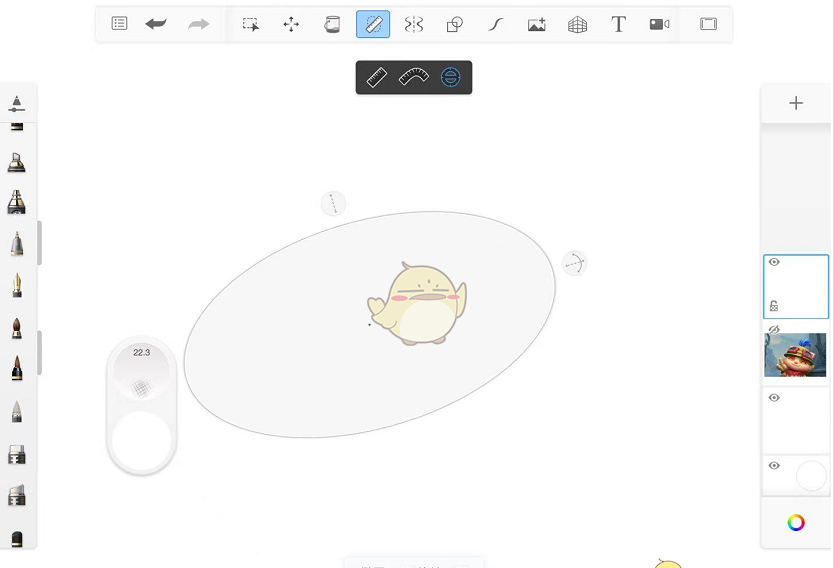Screen dimensions: 834x568
Task: Show the hidden Teemo image layer
Action: coord(774,330)
